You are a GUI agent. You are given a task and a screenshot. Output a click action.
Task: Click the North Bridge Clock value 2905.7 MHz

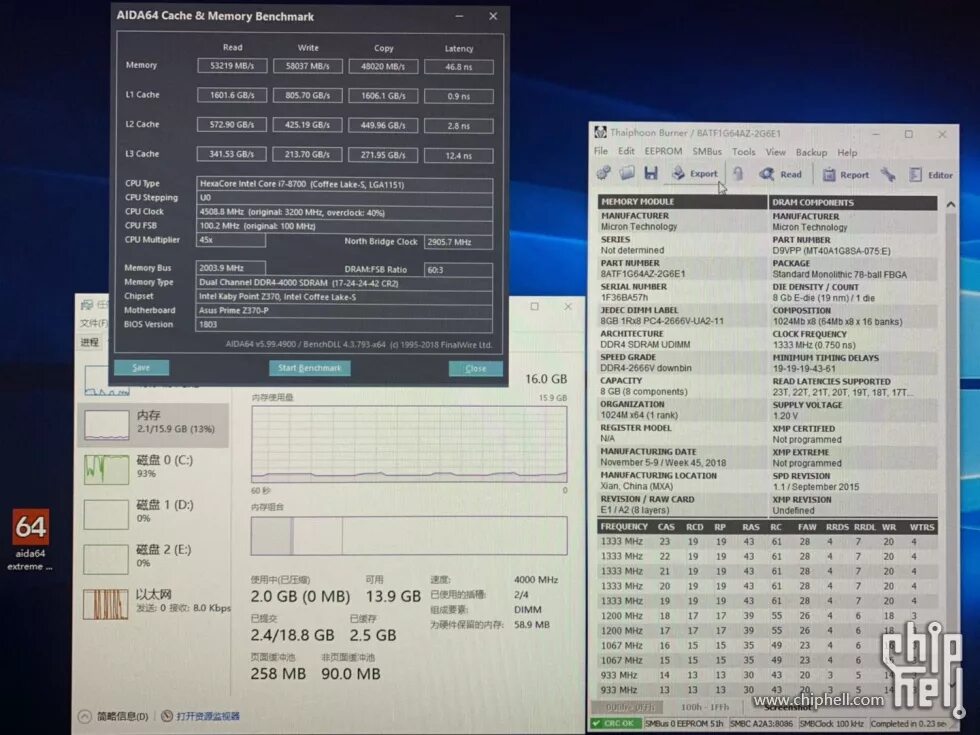click(x=459, y=242)
